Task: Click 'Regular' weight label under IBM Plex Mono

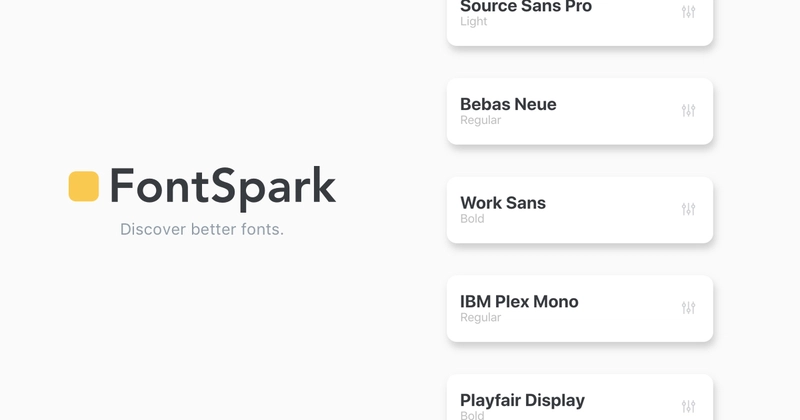Action: 480,317
